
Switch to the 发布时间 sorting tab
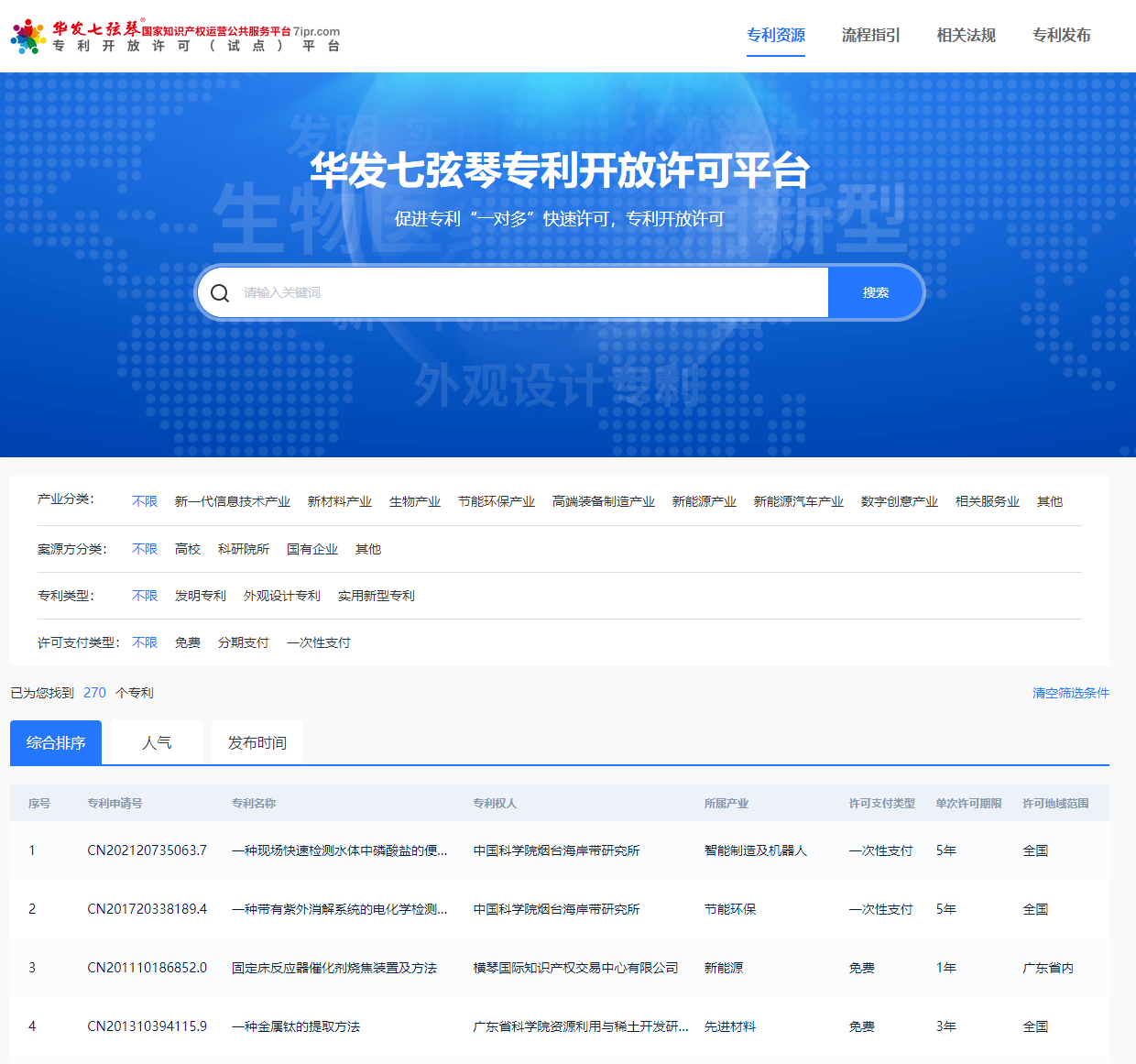[257, 743]
